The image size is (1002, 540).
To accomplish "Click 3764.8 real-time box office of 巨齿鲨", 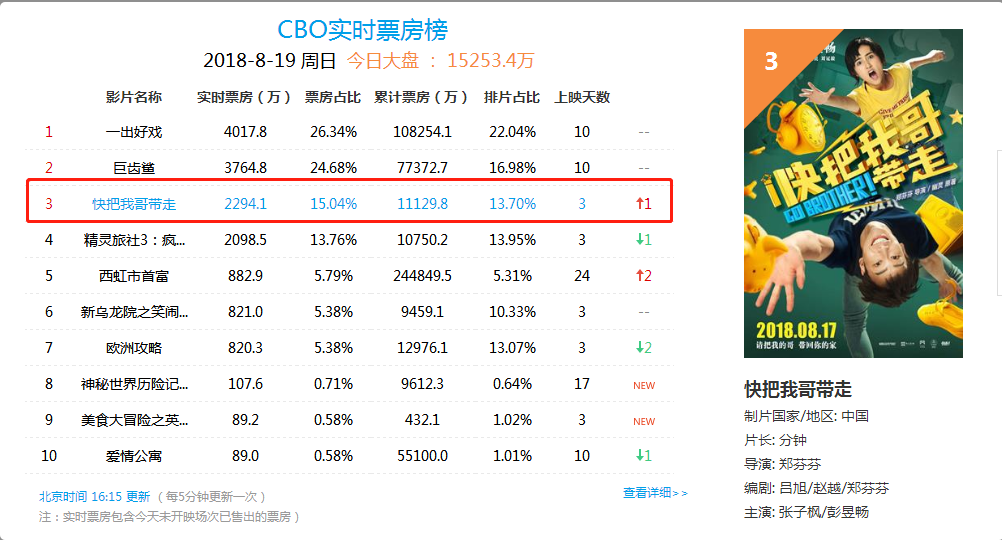I will pyautogui.click(x=245, y=168).
